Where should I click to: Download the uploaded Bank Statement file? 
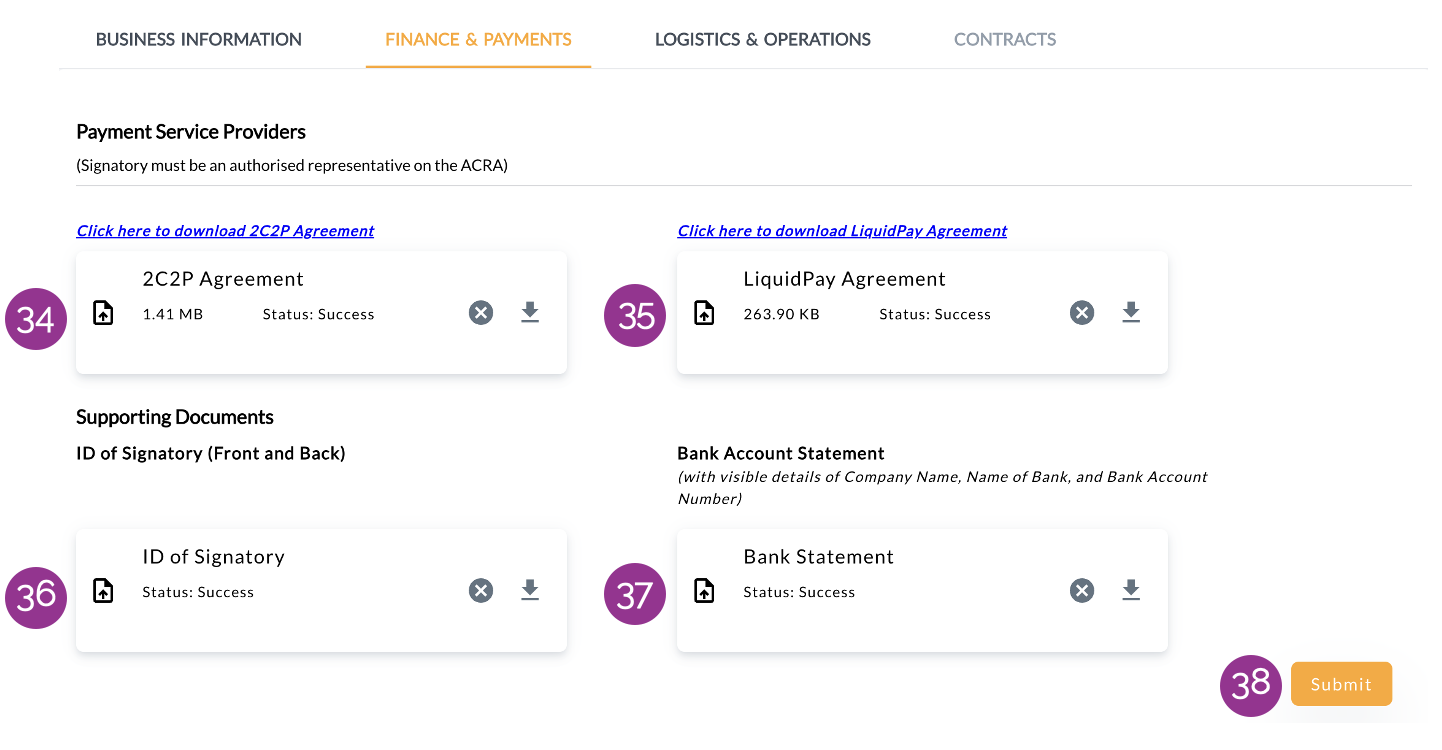1131,591
